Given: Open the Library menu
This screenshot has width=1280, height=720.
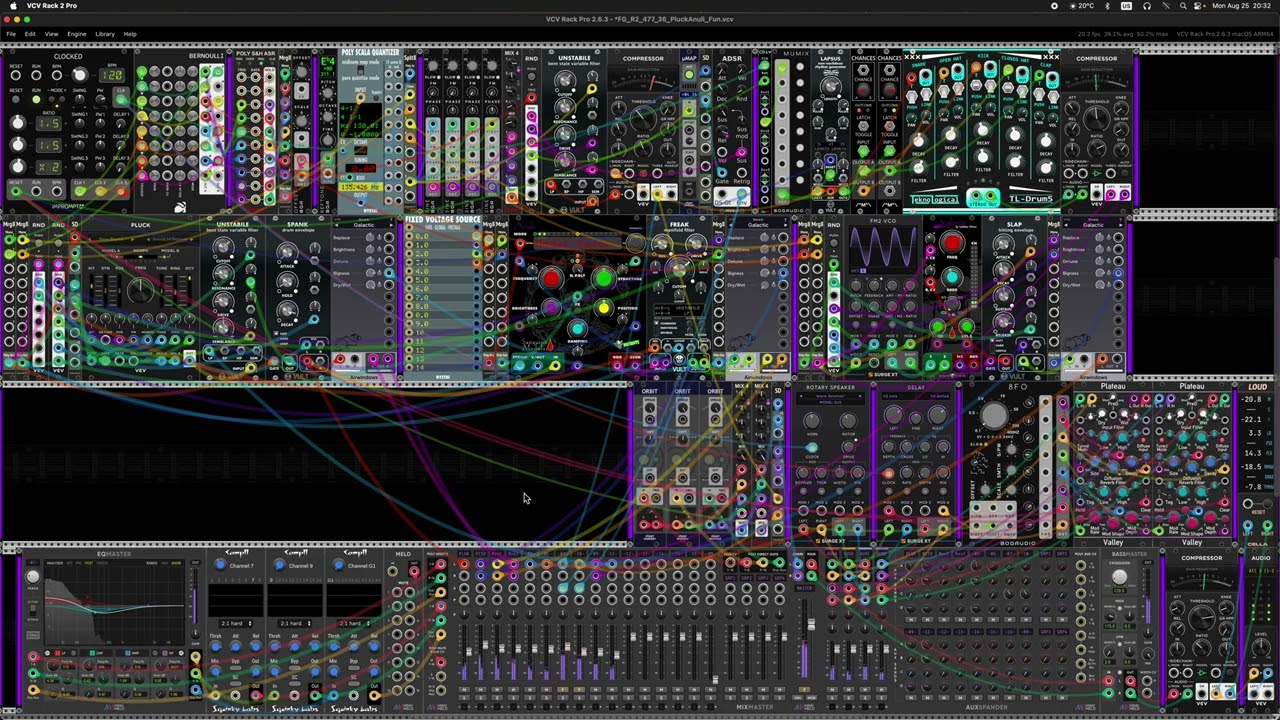Looking at the screenshot, I should 105,34.
